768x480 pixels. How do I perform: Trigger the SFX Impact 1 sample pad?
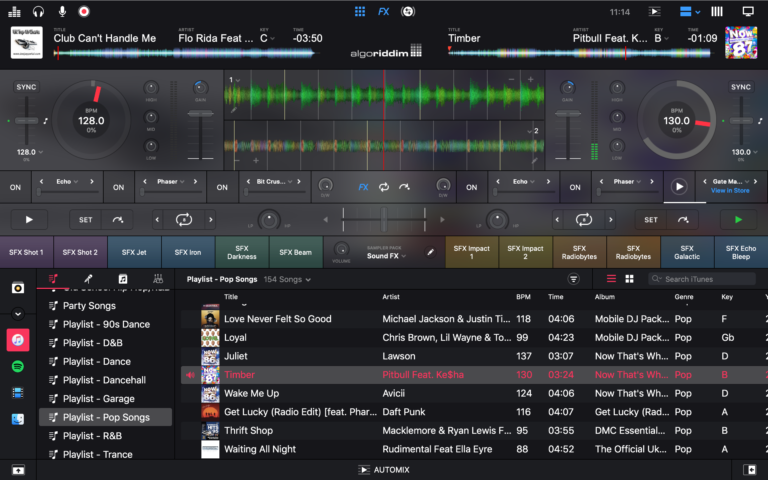tap(472, 252)
